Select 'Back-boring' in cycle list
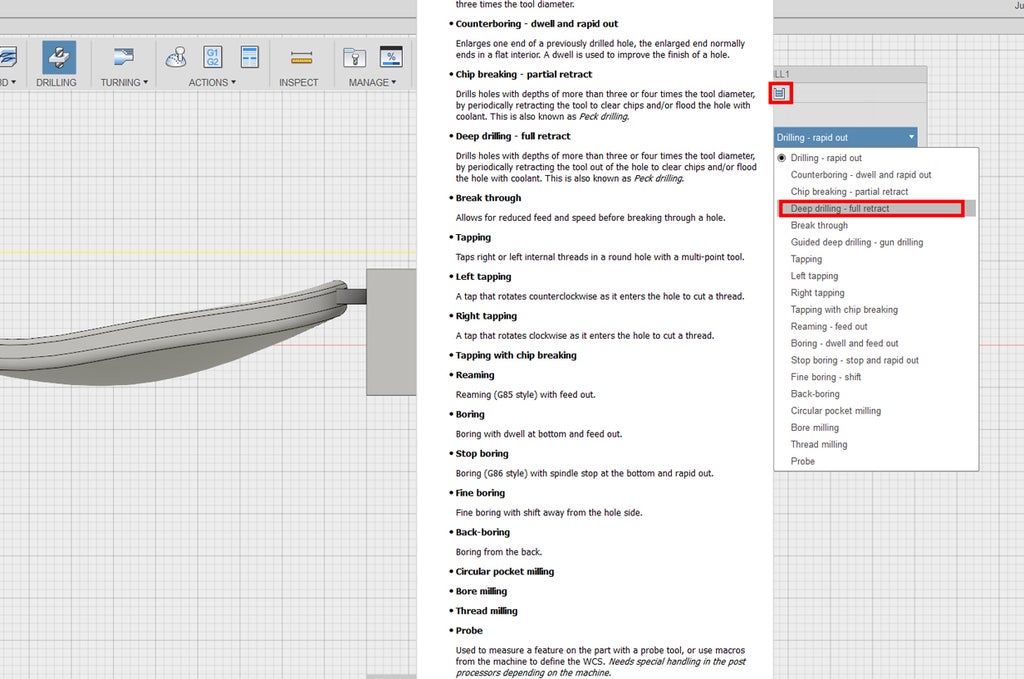 pos(876,394)
